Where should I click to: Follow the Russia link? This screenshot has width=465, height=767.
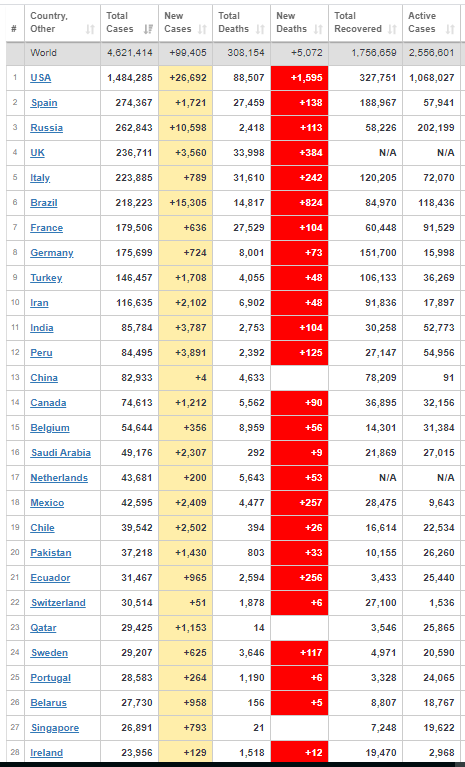pos(46,128)
